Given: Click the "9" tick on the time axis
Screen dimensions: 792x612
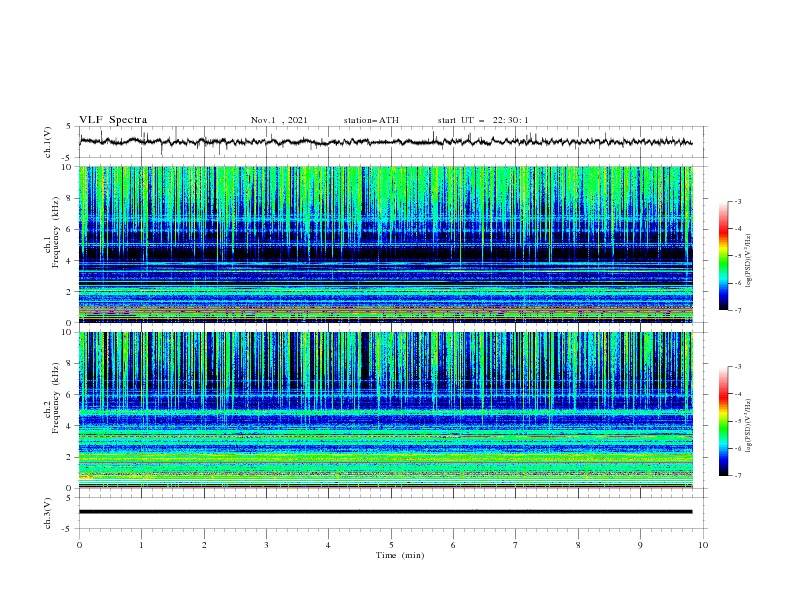Looking at the screenshot, I should coord(640,545).
